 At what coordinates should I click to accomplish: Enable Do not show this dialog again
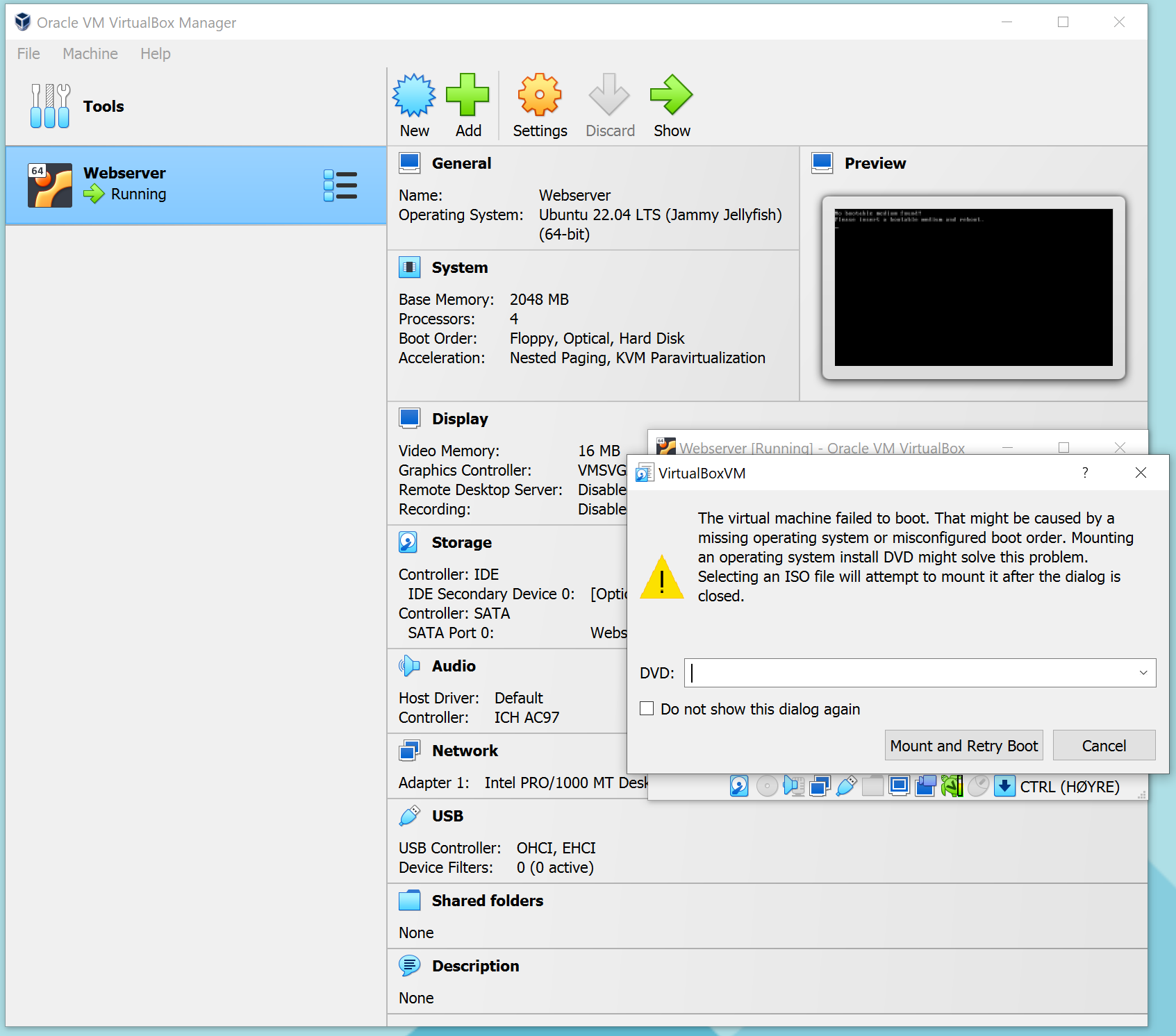point(647,708)
